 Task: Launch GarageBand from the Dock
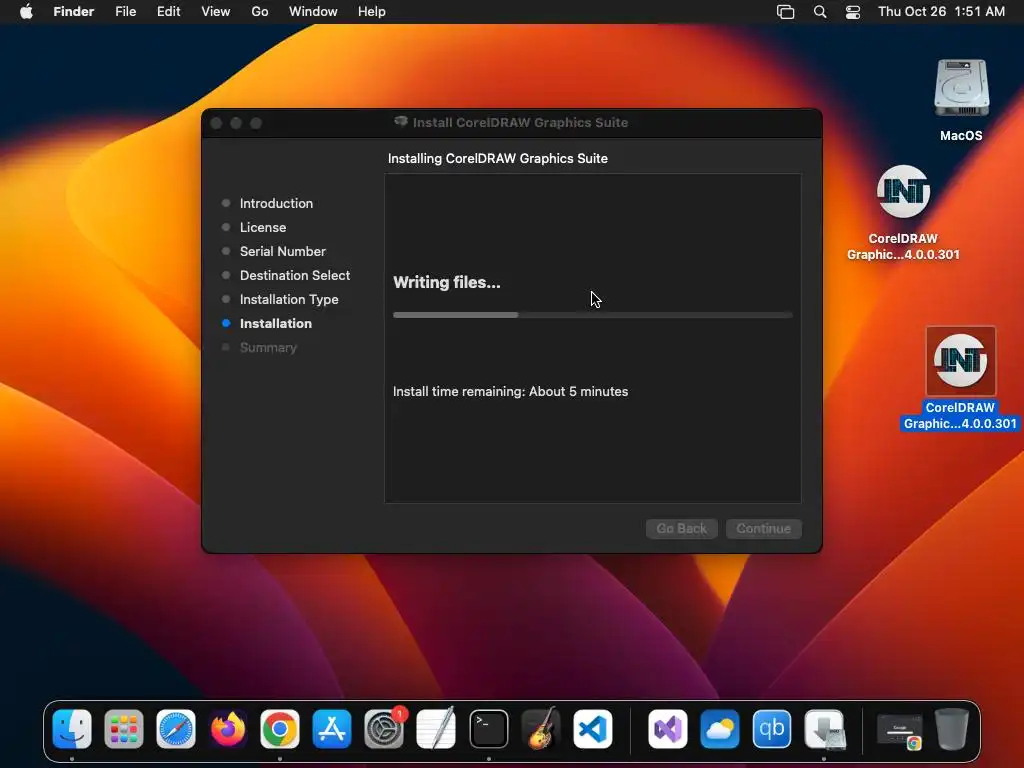click(x=541, y=729)
